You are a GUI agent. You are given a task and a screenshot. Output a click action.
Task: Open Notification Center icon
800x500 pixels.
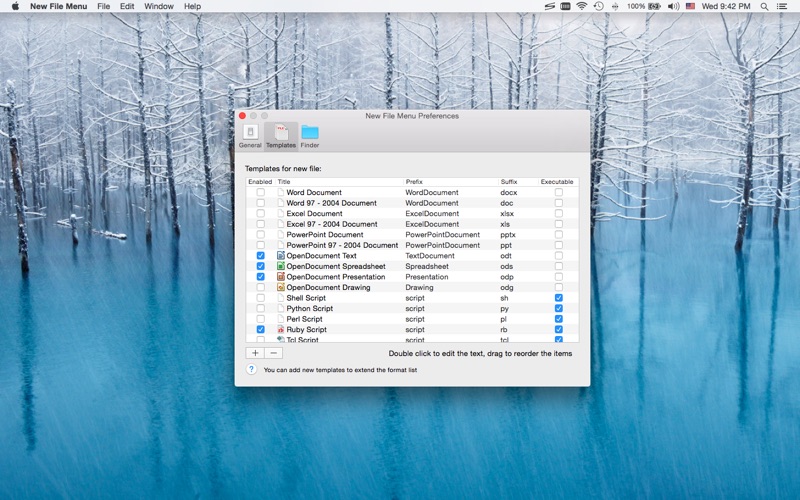(x=782, y=6)
